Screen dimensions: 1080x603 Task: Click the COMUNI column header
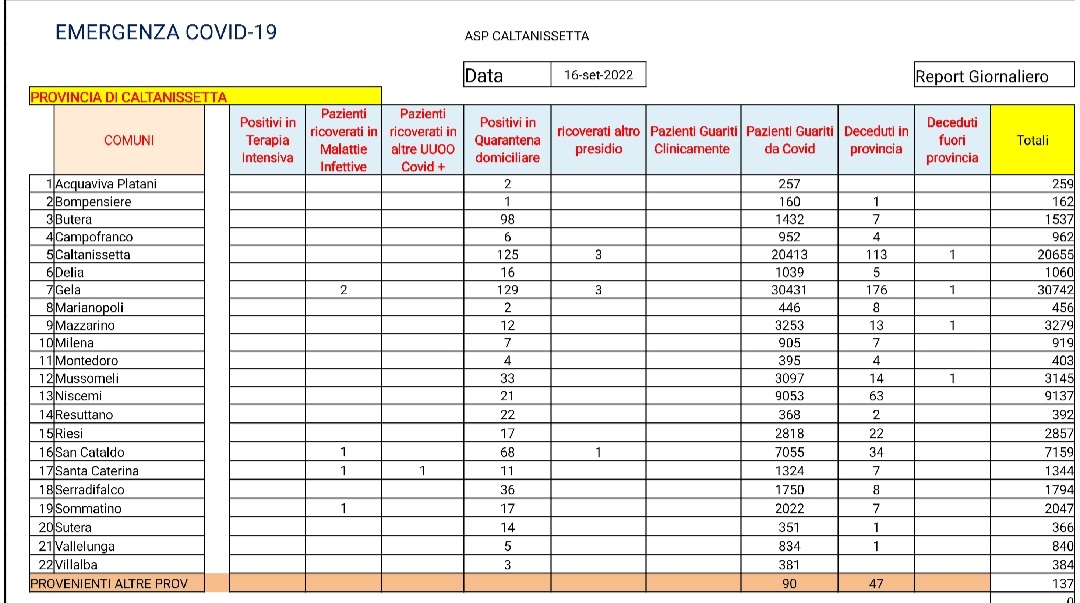tap(129, 140)
